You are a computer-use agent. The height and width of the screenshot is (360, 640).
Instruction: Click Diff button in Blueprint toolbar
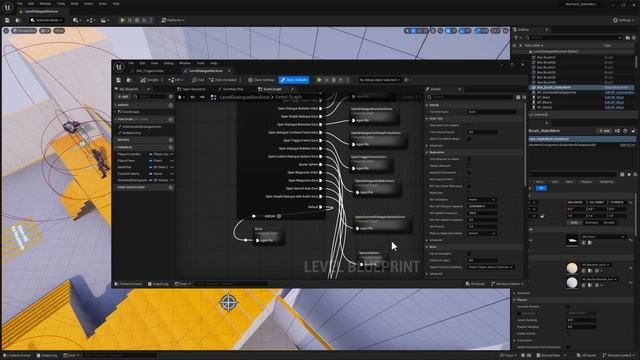pos(177,80)
